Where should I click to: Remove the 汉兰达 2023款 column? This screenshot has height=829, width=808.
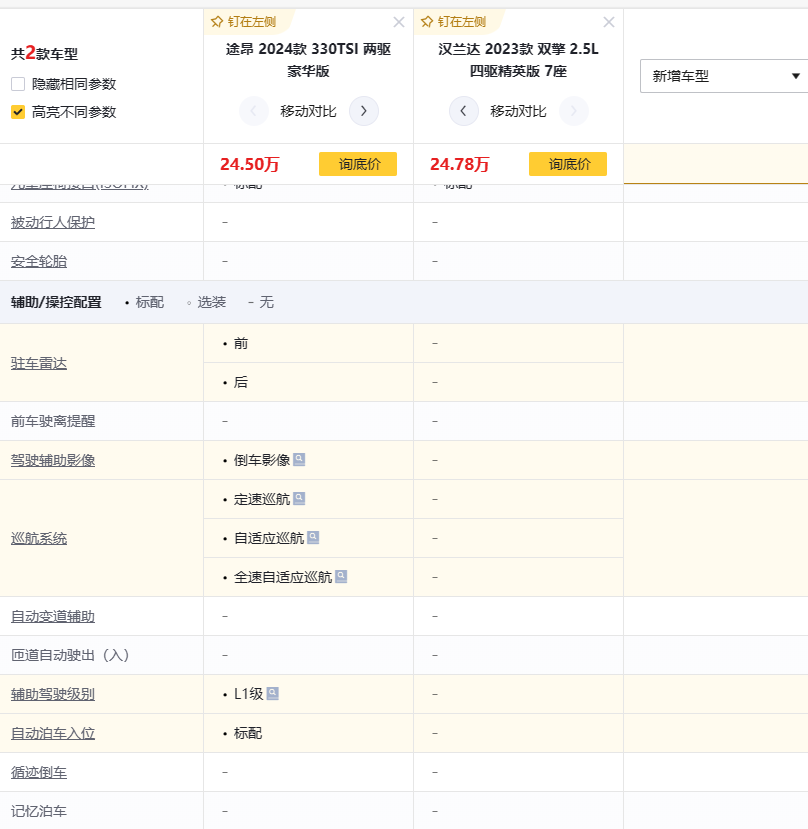[609, 22]
